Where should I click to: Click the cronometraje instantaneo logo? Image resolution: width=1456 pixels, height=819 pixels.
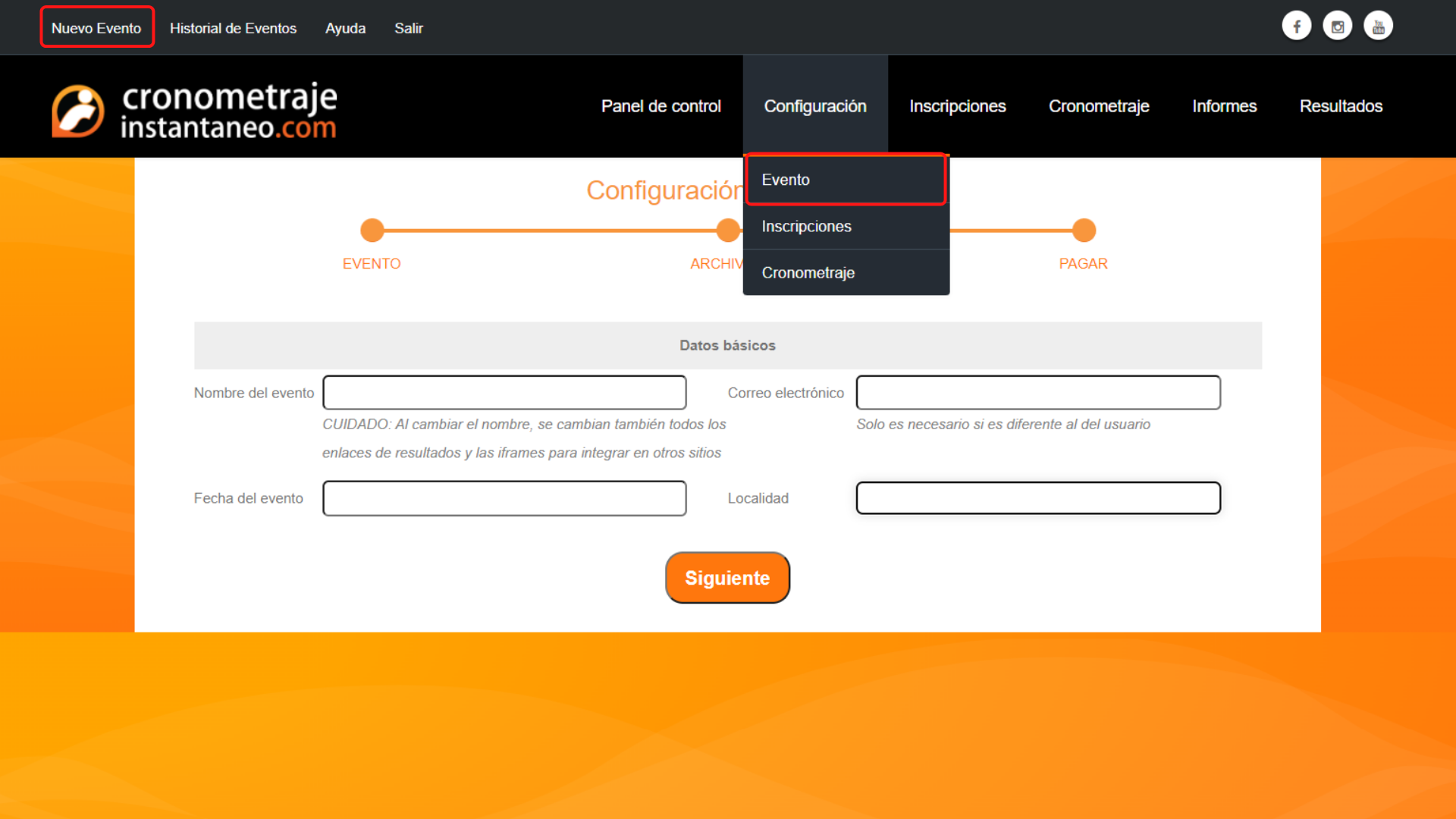(x=194, y=111)
